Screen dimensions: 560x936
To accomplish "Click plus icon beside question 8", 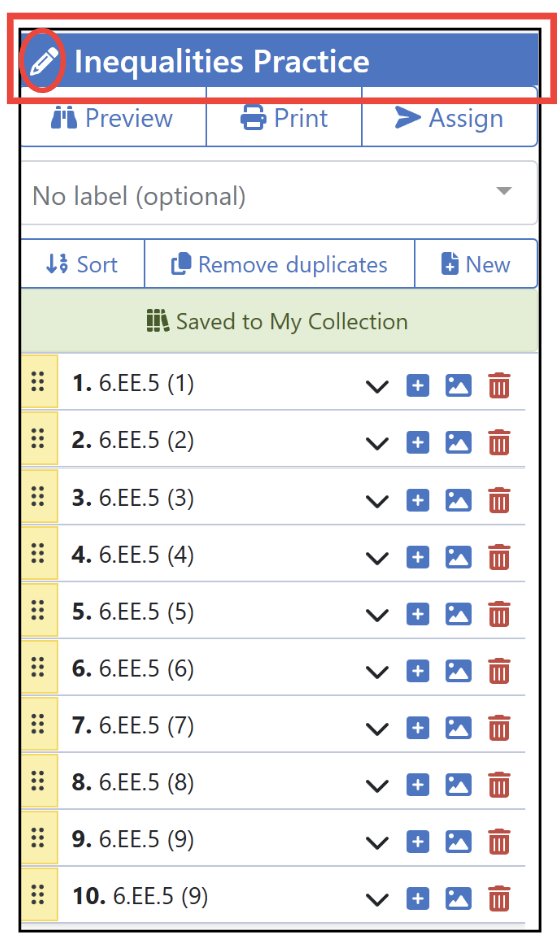I will [x=418, y=784].
